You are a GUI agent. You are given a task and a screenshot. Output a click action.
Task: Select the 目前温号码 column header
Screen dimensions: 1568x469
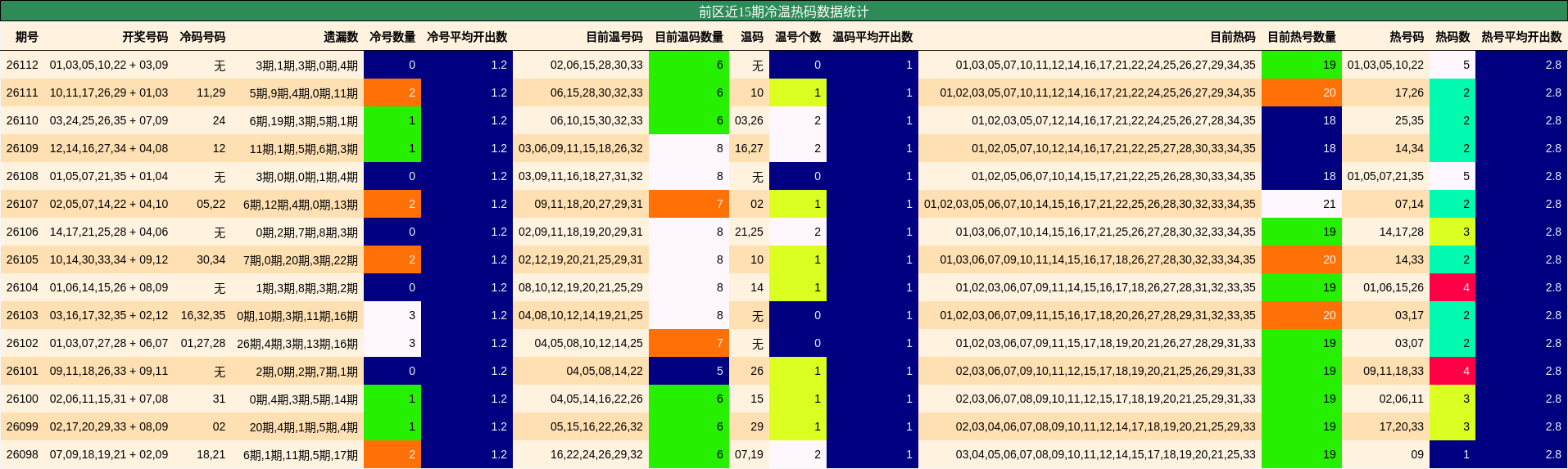pos(614,37)
